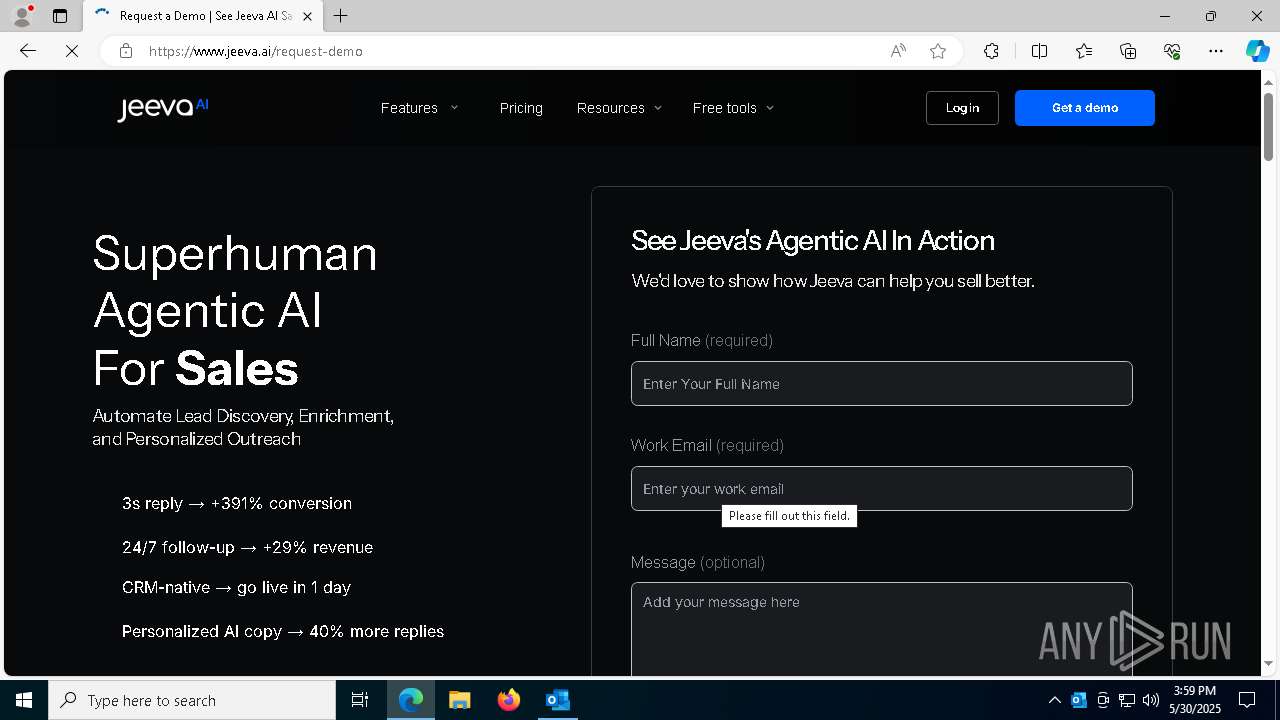Open the Extensions icon
Image resolution: width=1280 pixels, height=720 pixels.
coord(991,51)
